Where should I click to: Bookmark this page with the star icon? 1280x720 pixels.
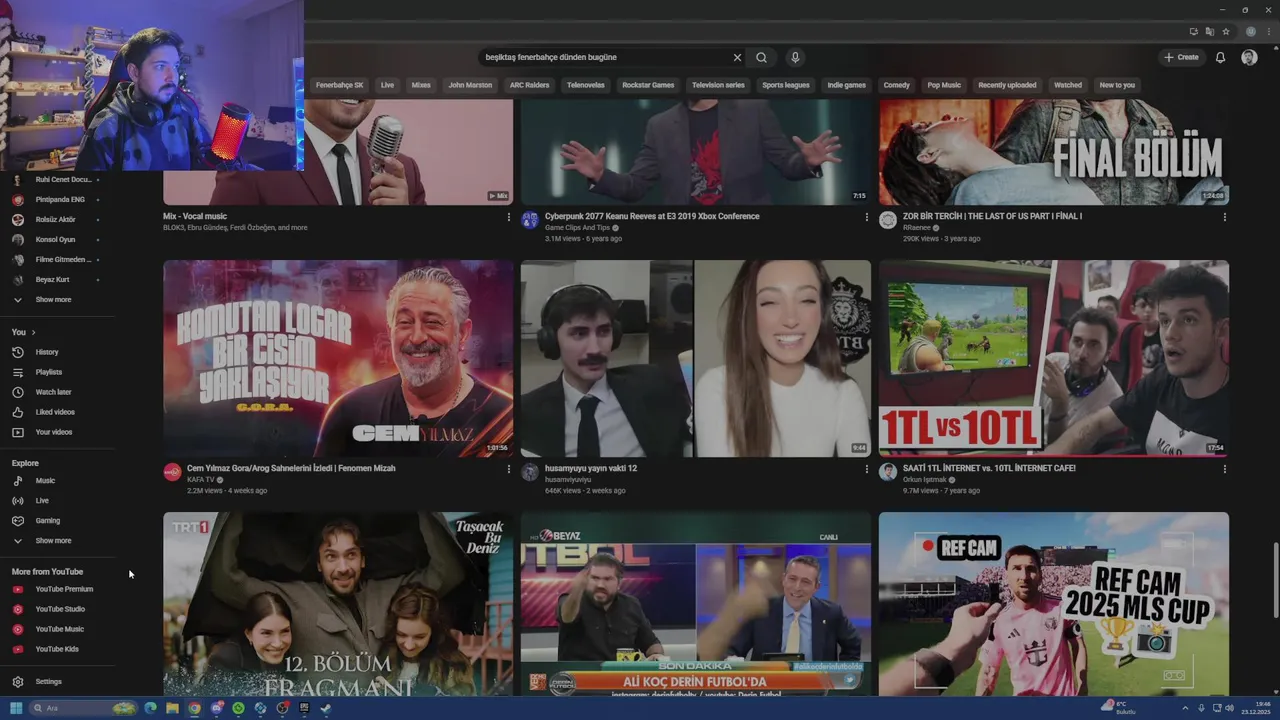point(1226,31)
